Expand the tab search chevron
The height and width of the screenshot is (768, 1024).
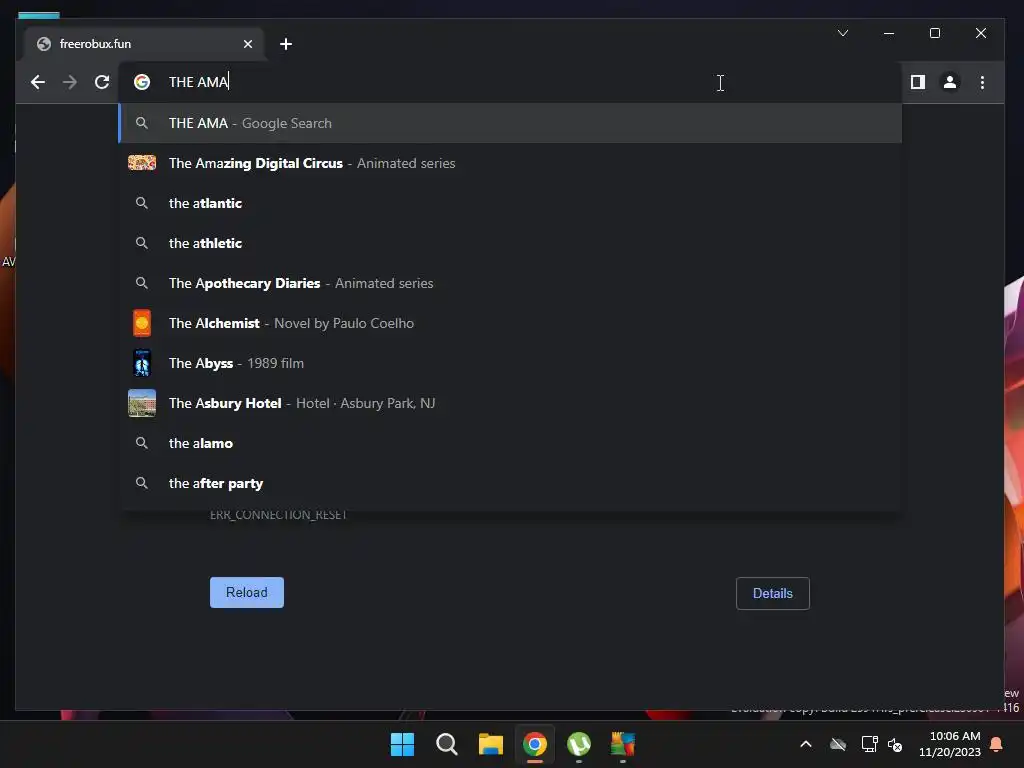point(843,33)
